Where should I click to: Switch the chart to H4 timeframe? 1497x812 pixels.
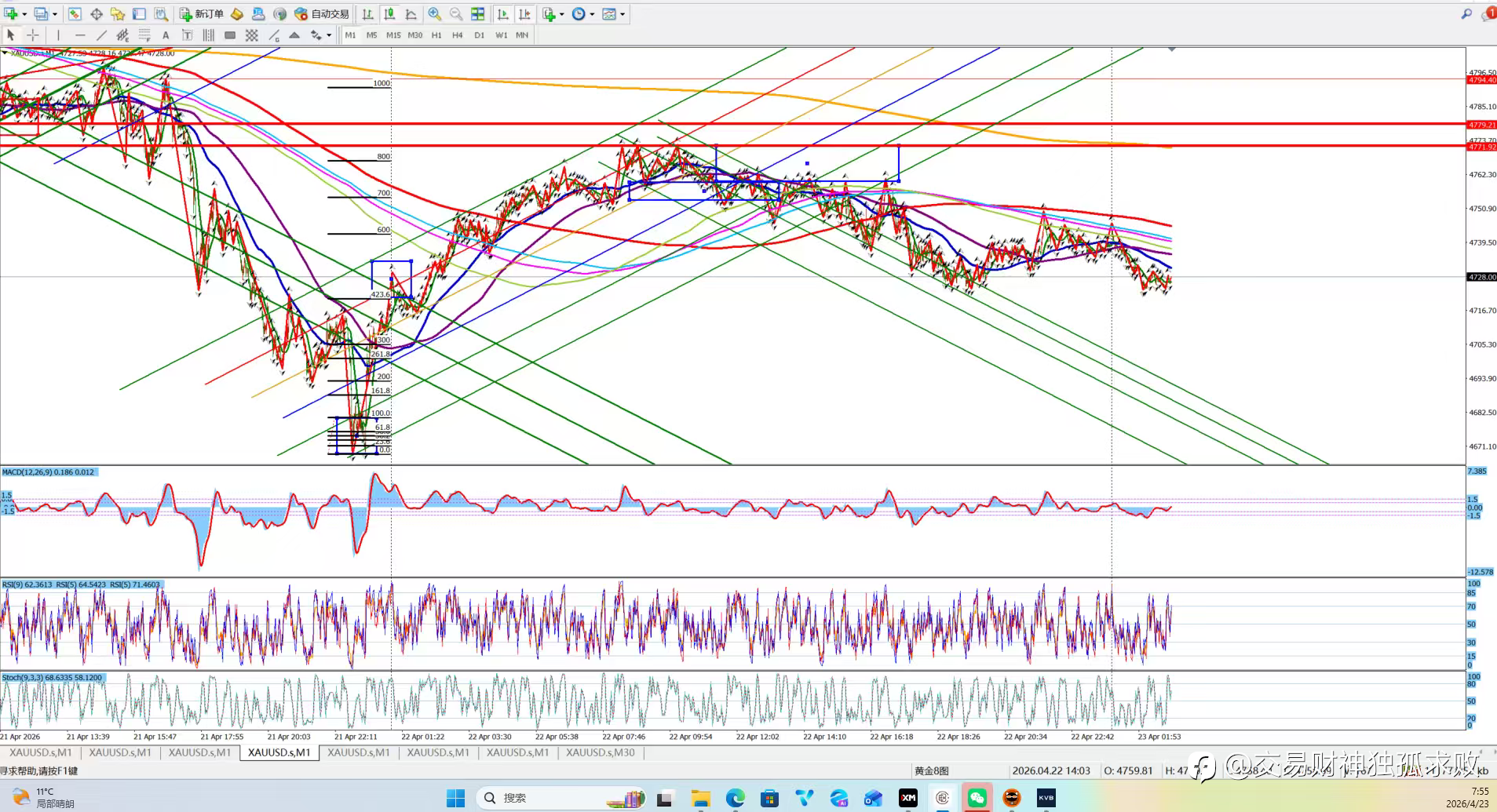pos(458,35)
